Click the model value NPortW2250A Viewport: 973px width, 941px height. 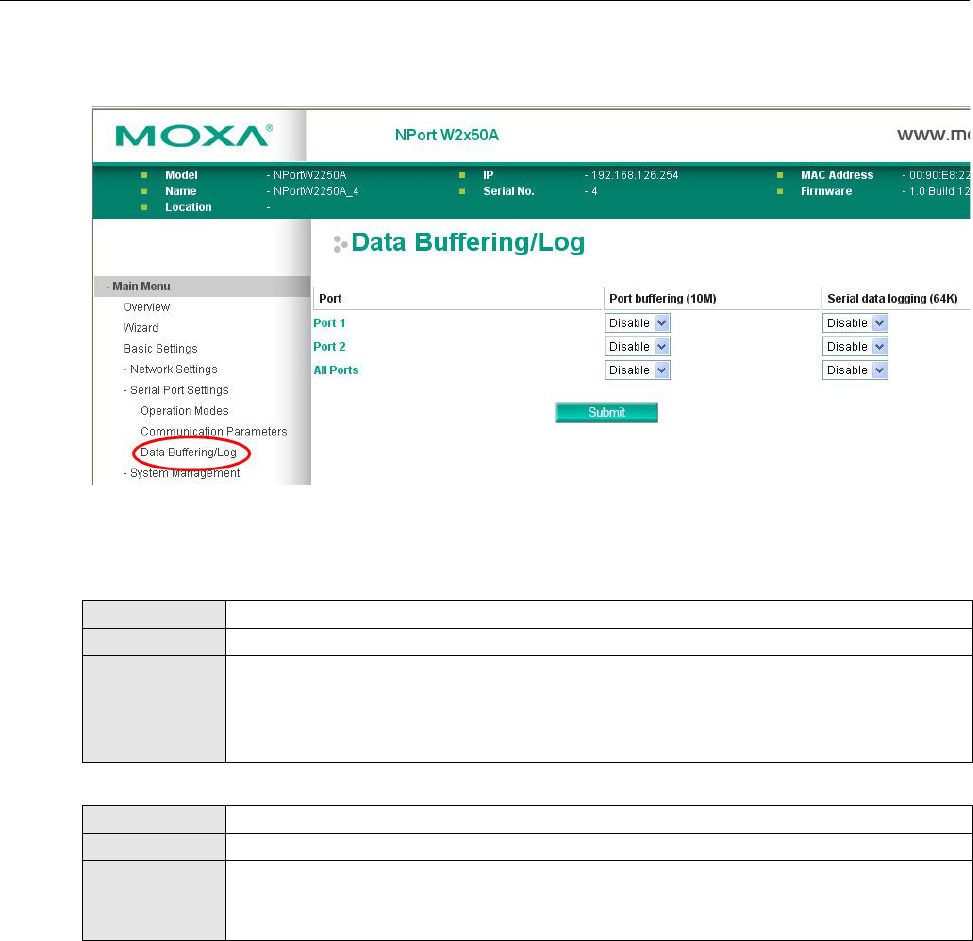coord(310,175)
